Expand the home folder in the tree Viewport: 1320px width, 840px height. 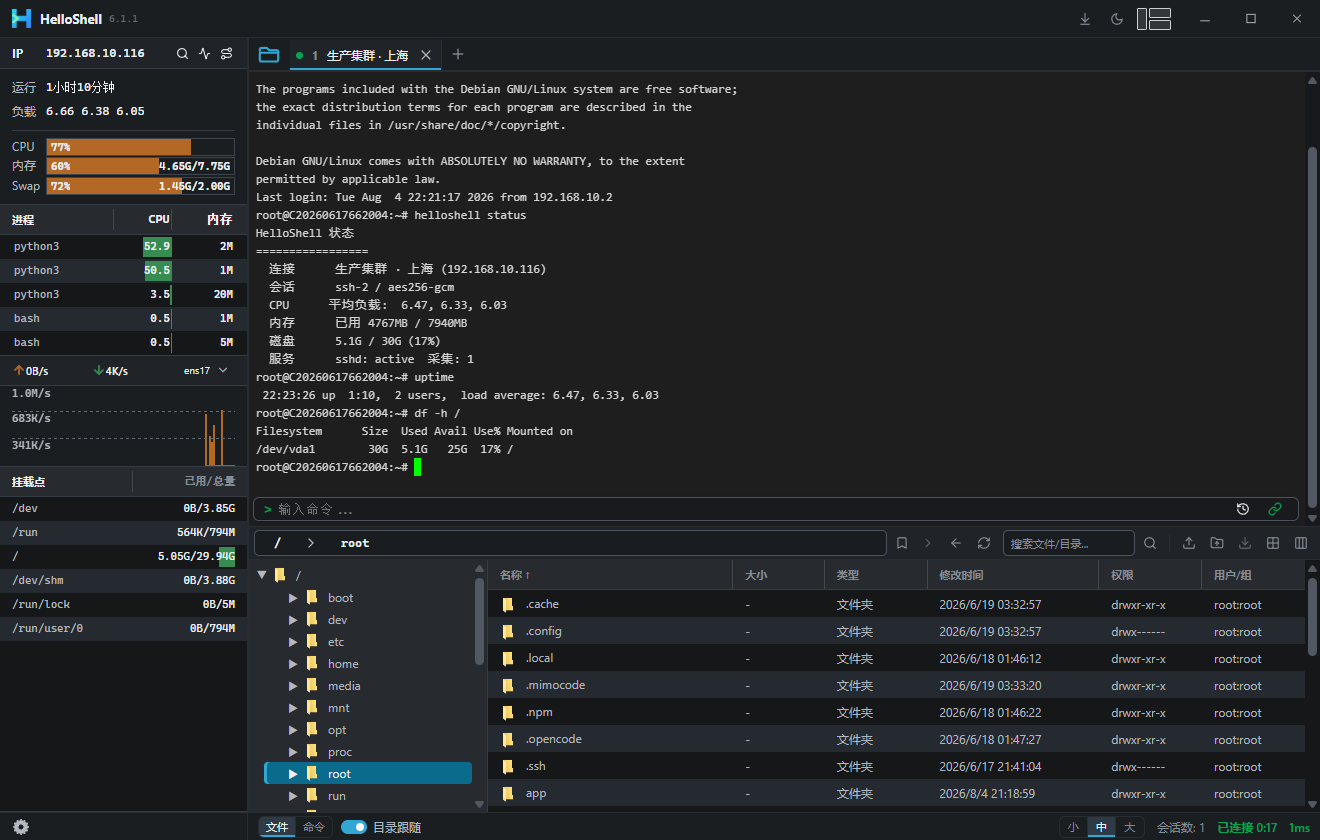click(293, 664)
